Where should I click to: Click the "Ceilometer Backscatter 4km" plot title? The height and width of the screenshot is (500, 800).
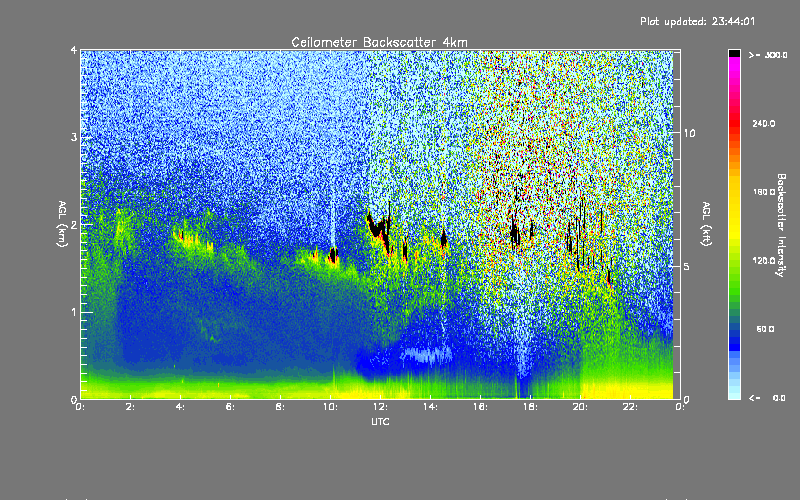pos(379,42)
